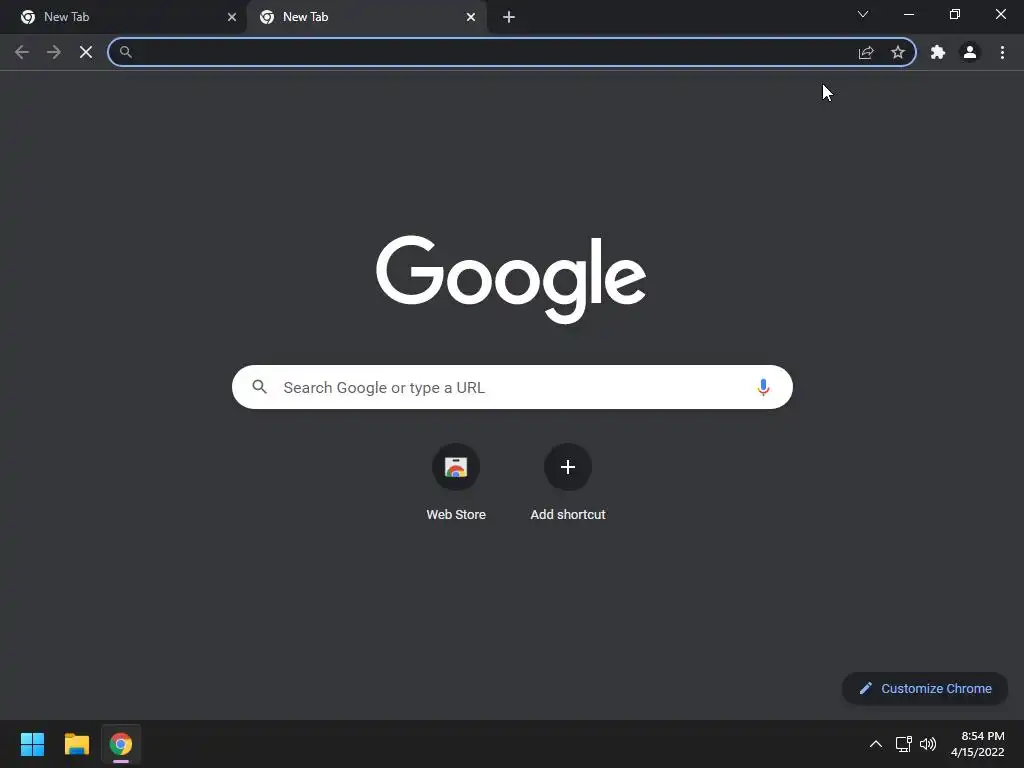Open the Extensions puzzle icon

[938, 52]
